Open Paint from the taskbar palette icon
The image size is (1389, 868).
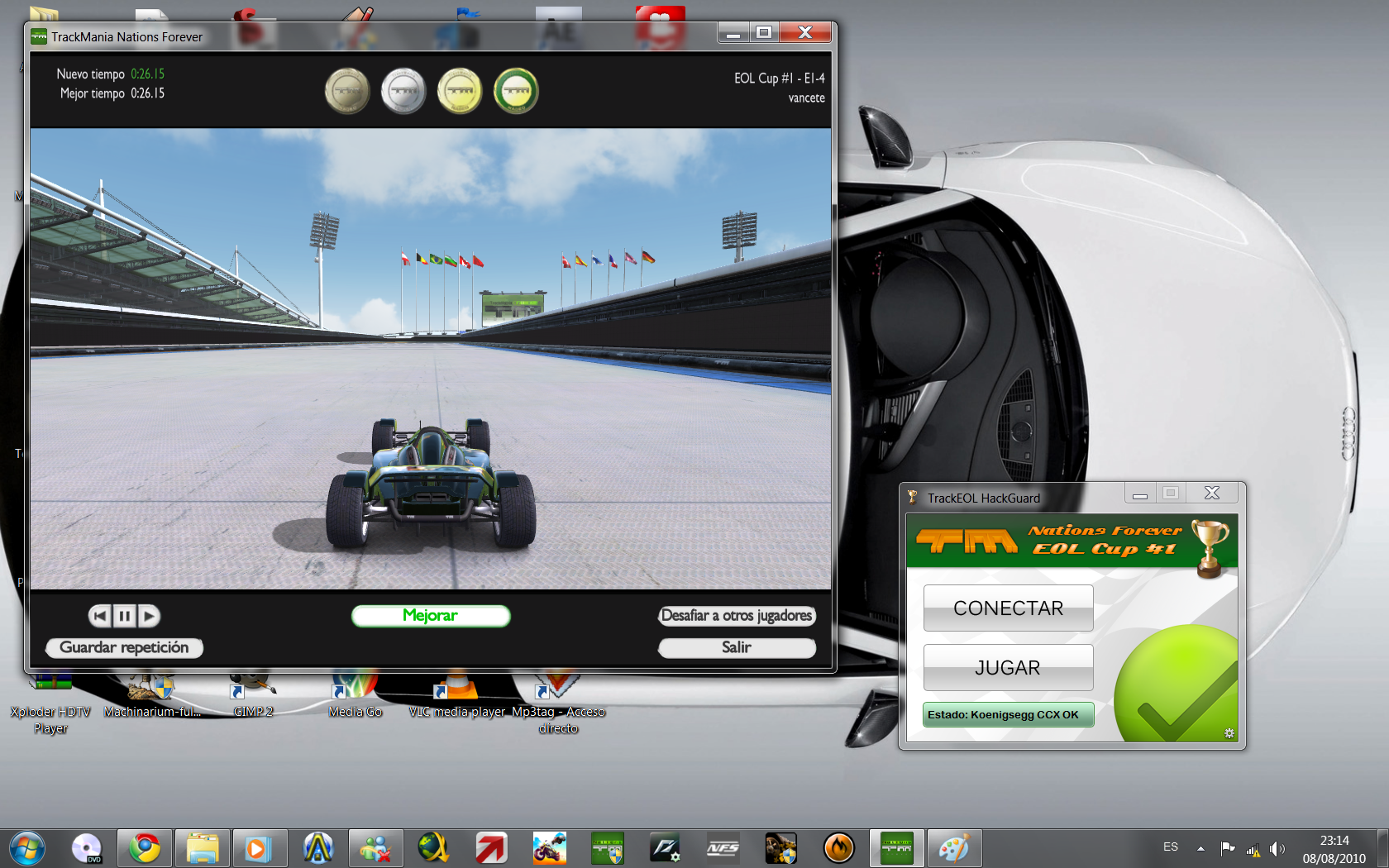955,848
